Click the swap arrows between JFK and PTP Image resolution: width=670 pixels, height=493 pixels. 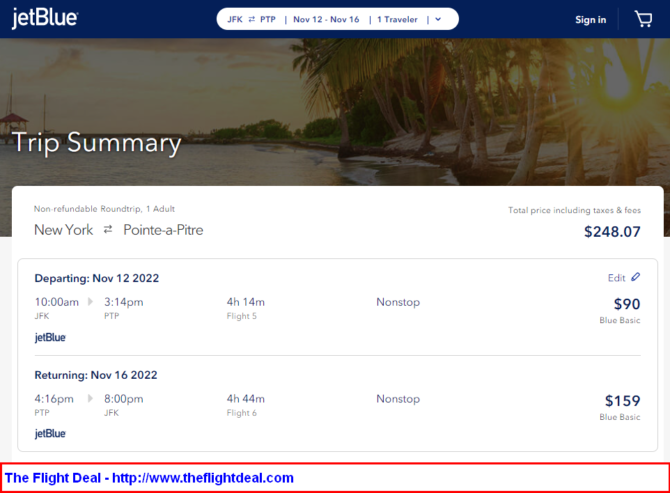coord(252,19)
